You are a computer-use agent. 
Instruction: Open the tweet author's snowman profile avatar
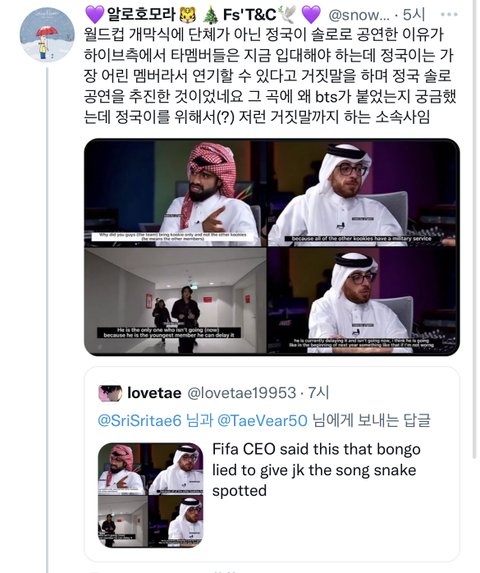(47, 35)
